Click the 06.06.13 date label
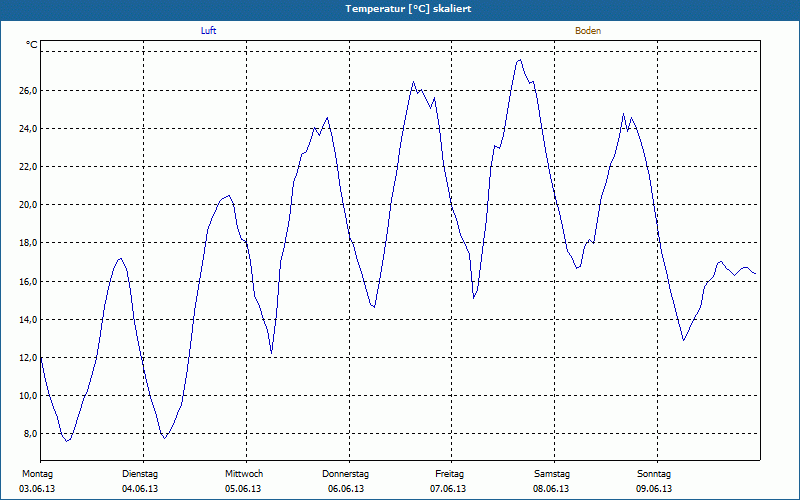This screenshot has width=800, height=500. point(346,489)
